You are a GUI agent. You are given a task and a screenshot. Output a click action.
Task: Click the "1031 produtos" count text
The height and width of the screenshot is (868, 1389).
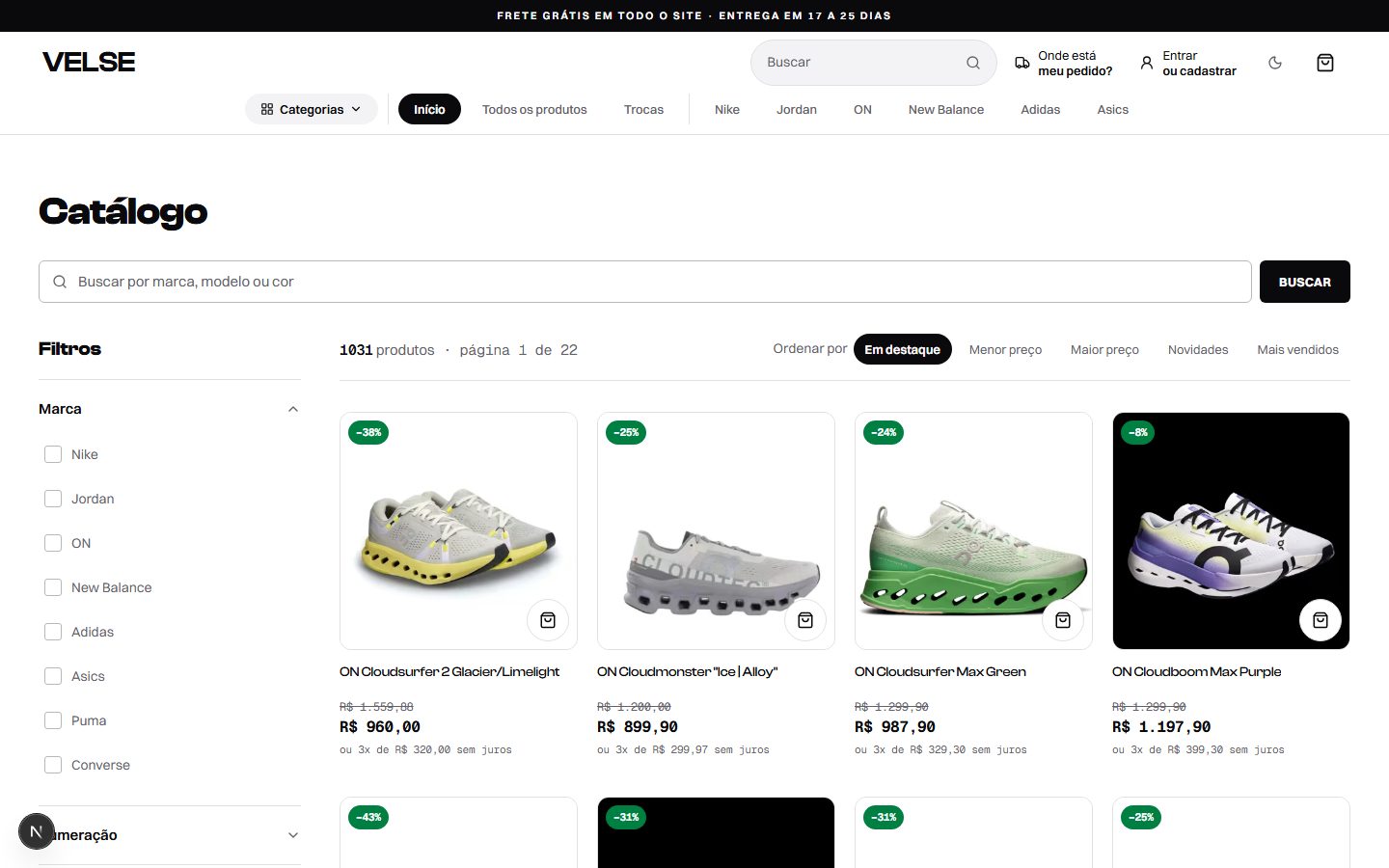pyautogui.click(x=387, y=350)
